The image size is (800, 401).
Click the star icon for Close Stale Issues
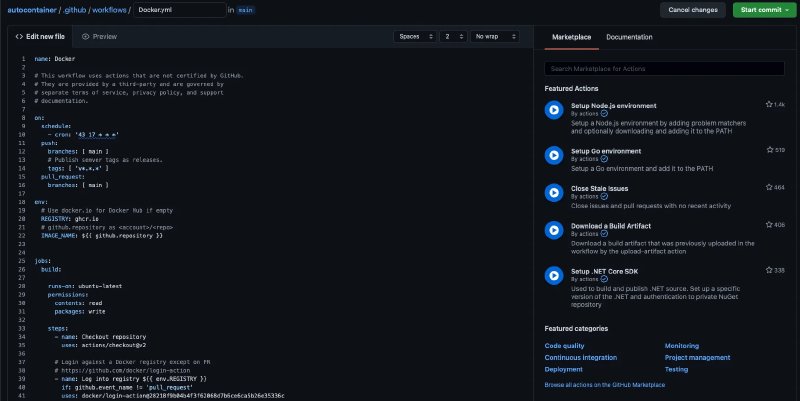click(769, 187)
